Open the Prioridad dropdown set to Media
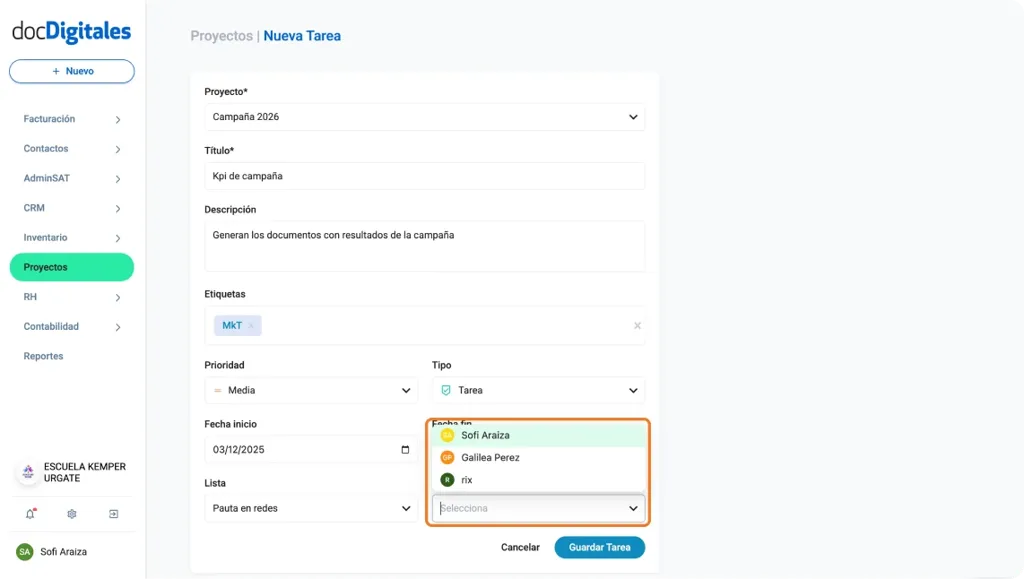The height and width of the screenshot is (579, 1024). tap(311, 390)
